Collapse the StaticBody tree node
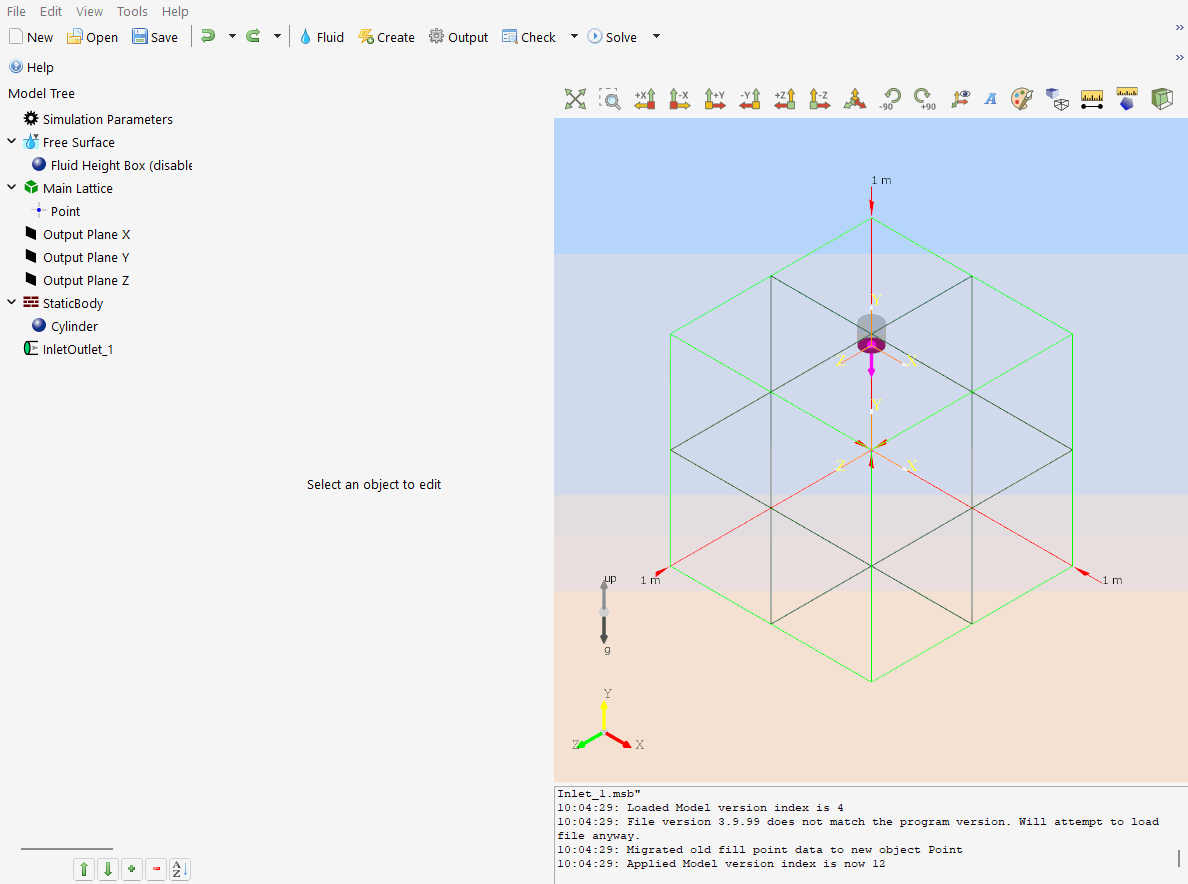This screenshot has height=884, width=1188. click(x=12, y=303)
